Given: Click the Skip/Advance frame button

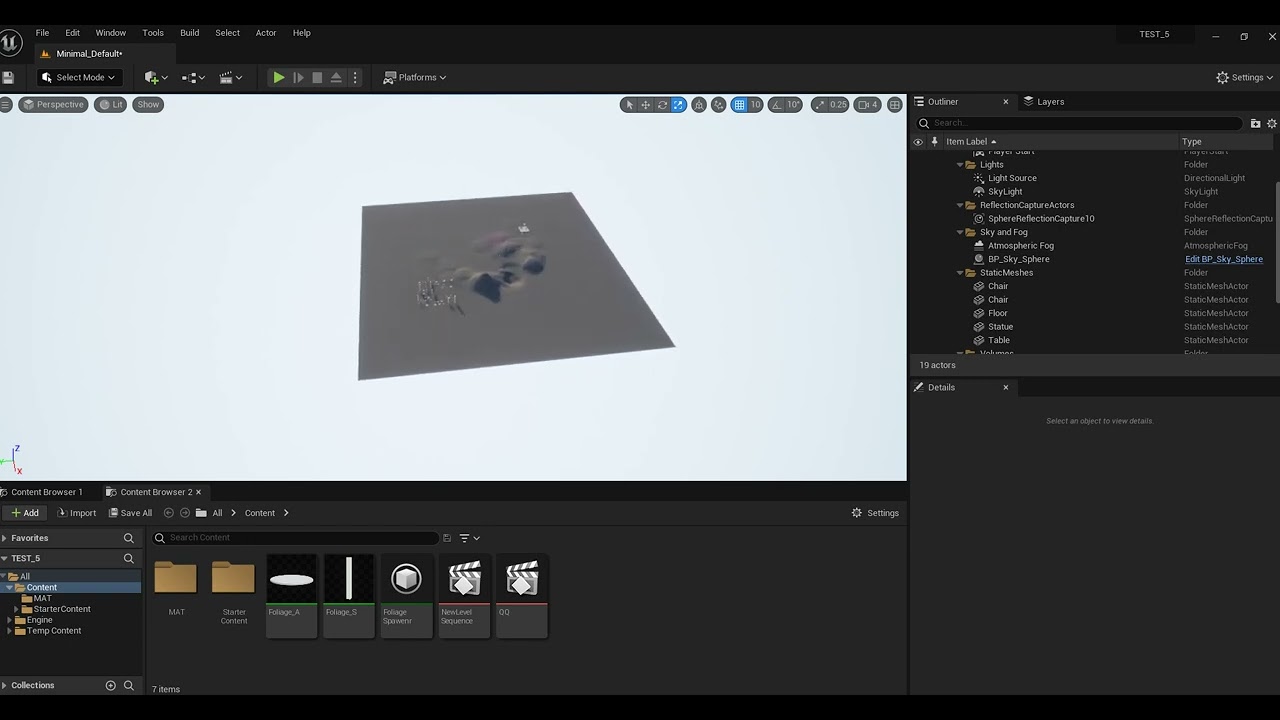Looking at the screenshot, I should click(x=298, y=77).
